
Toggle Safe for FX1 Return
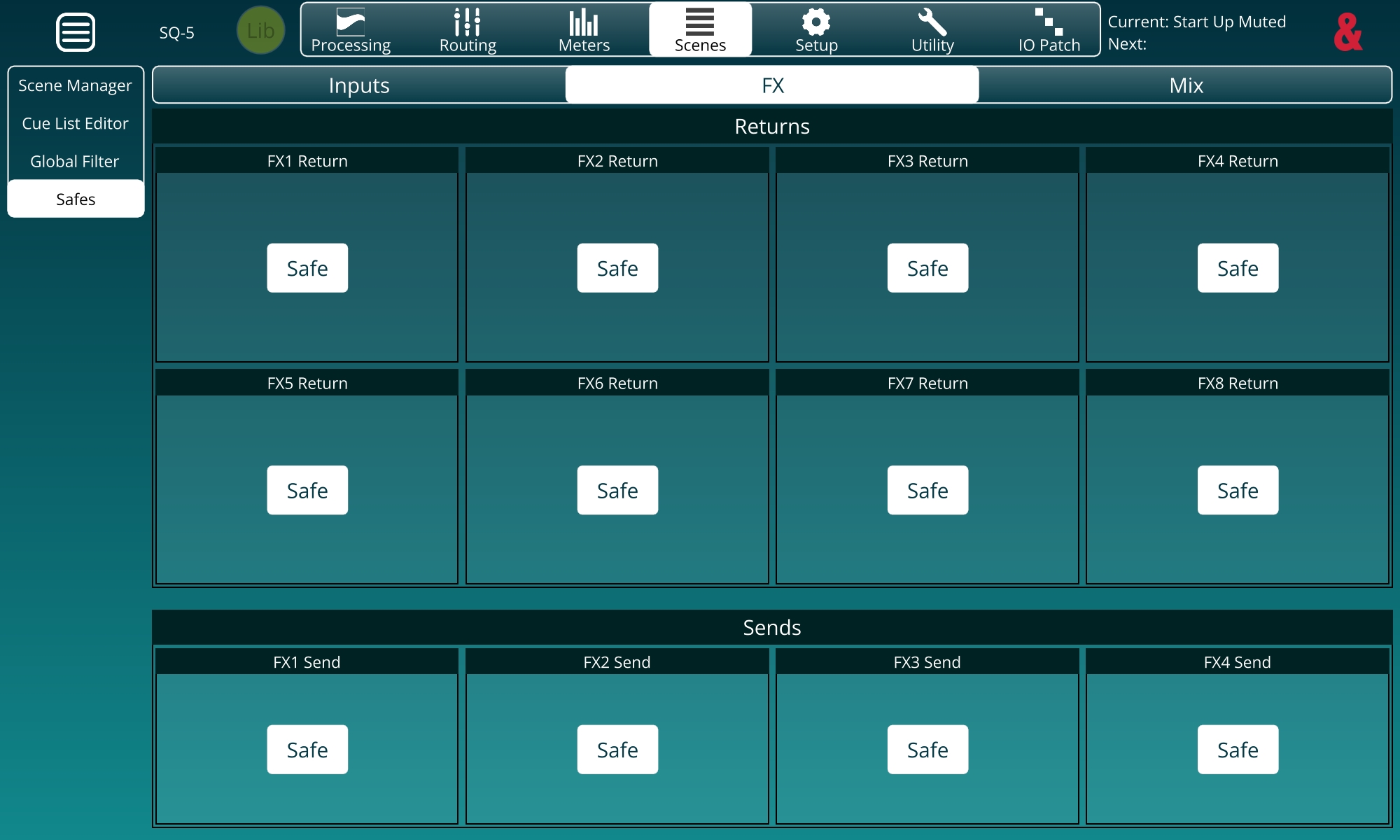click(x=307, y=268)
